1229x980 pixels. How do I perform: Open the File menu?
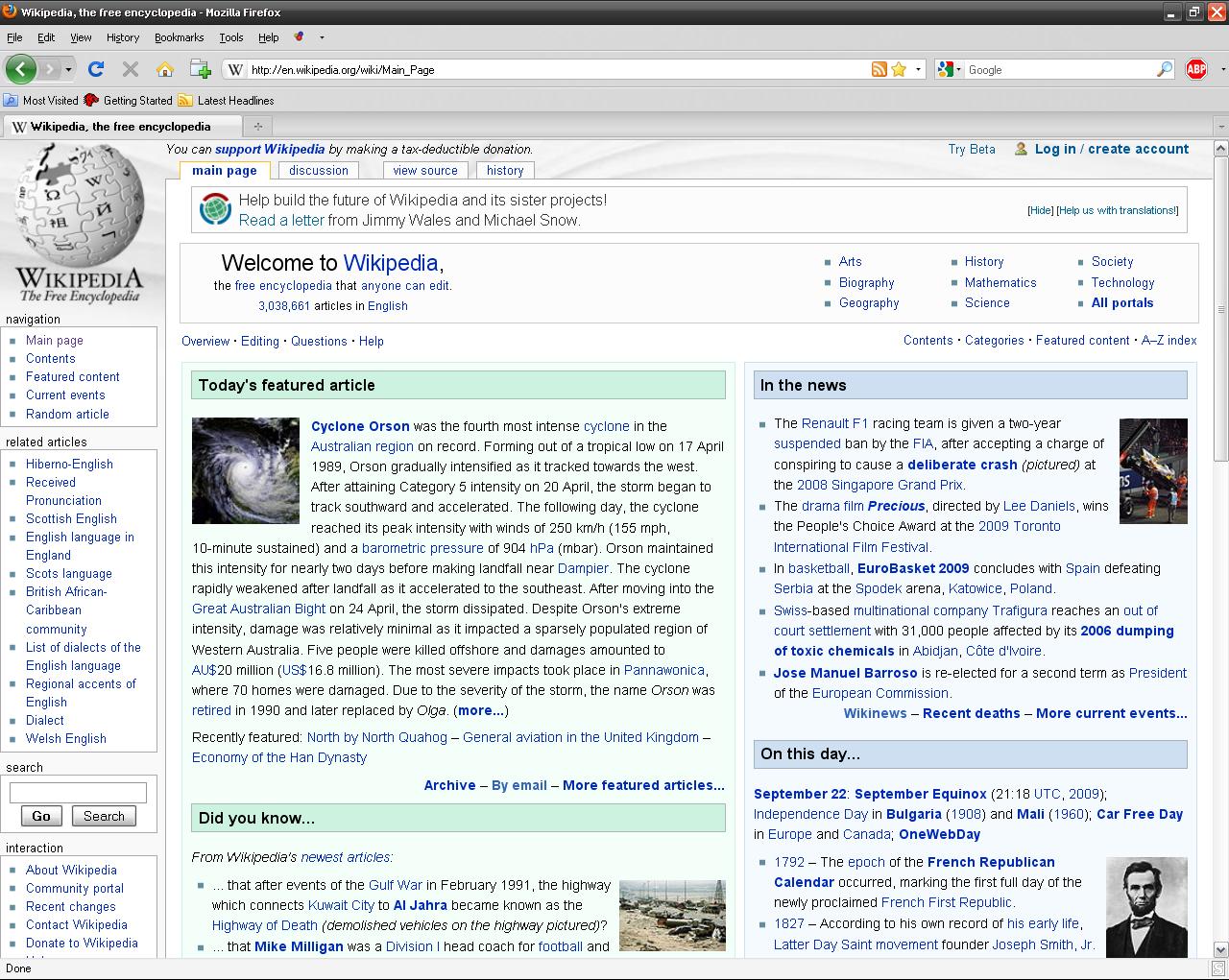pyautogui.click(x=14, y=37)
